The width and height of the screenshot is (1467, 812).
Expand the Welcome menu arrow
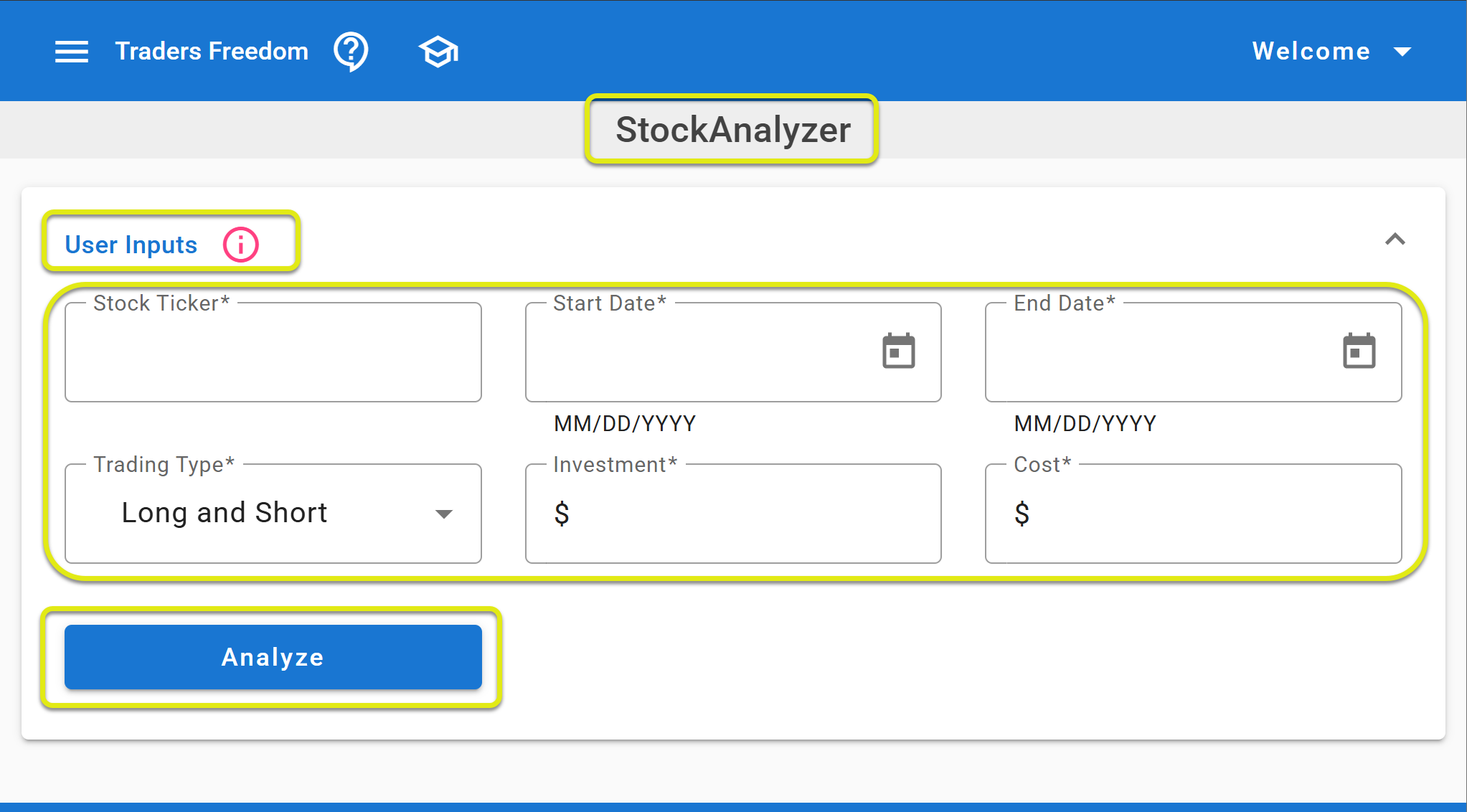[x=1402, y=52]
